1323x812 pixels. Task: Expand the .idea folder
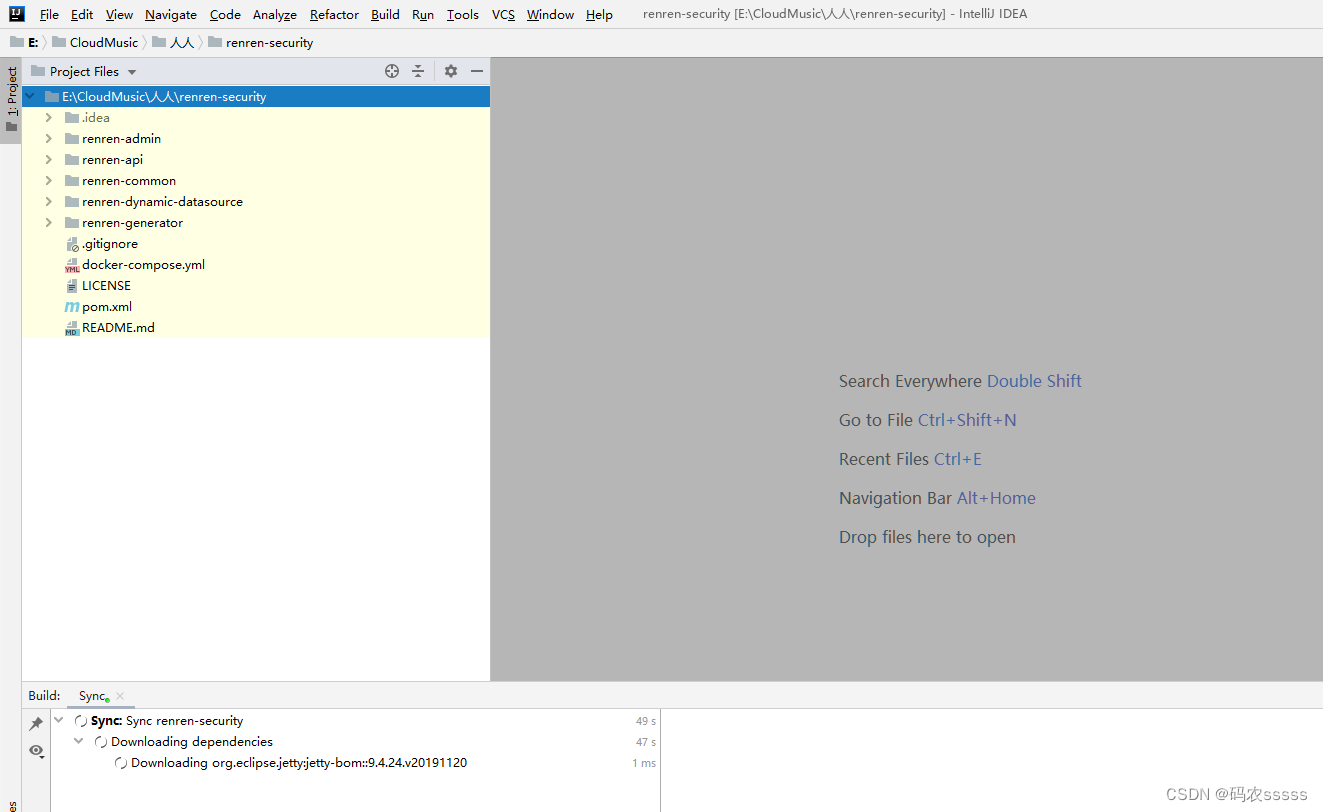point(49,118)
